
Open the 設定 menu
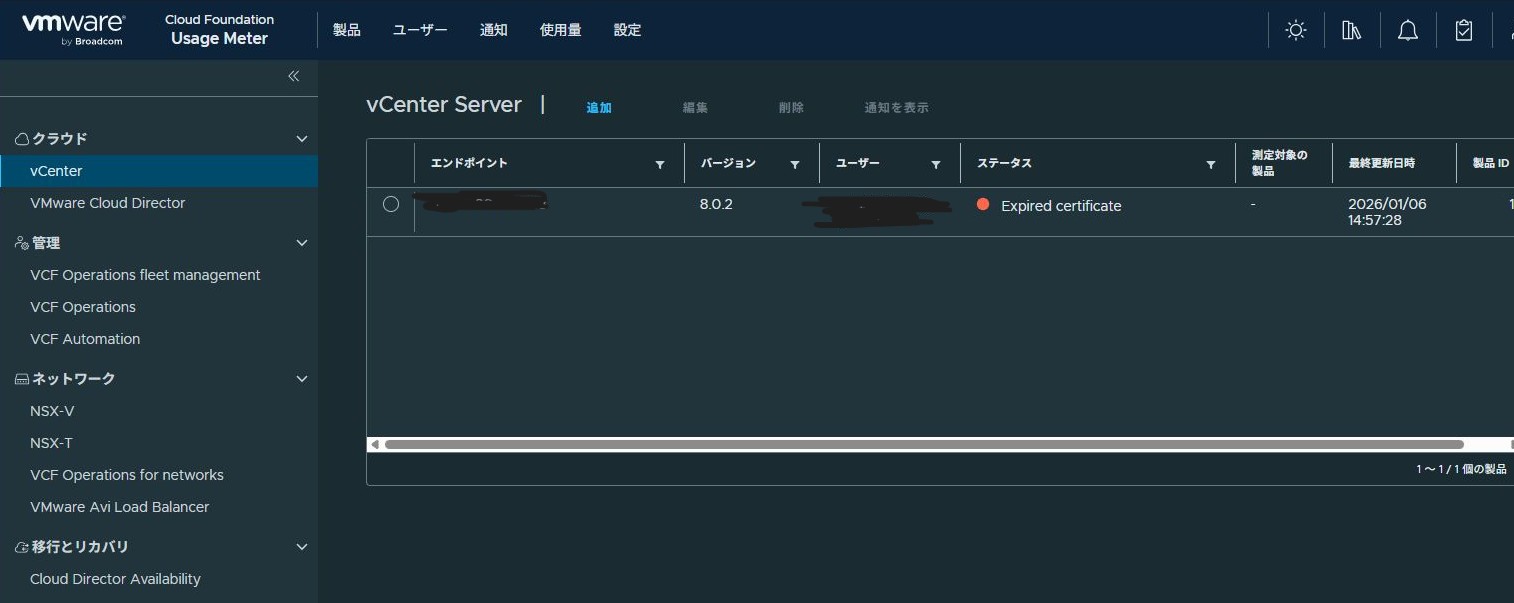coord(628,30)
